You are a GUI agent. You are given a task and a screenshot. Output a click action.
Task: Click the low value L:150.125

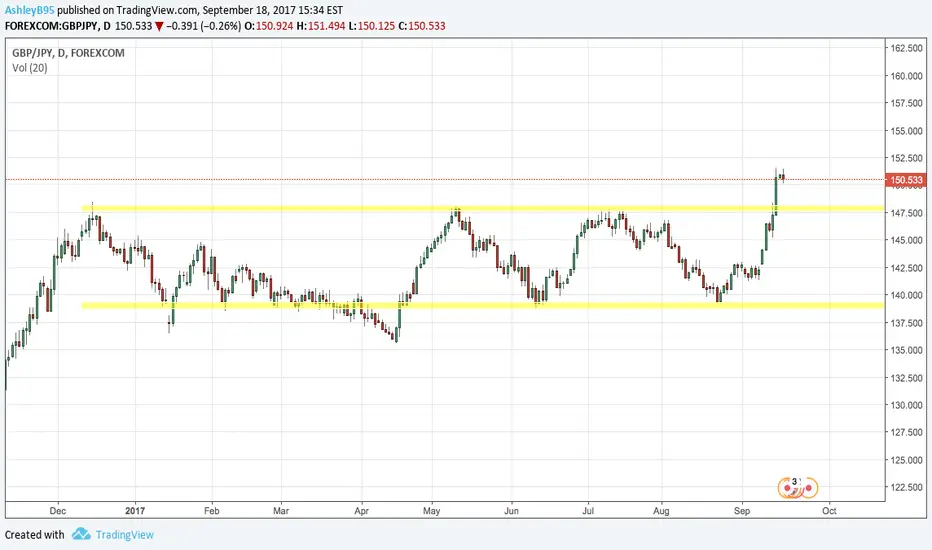(371, 26)
